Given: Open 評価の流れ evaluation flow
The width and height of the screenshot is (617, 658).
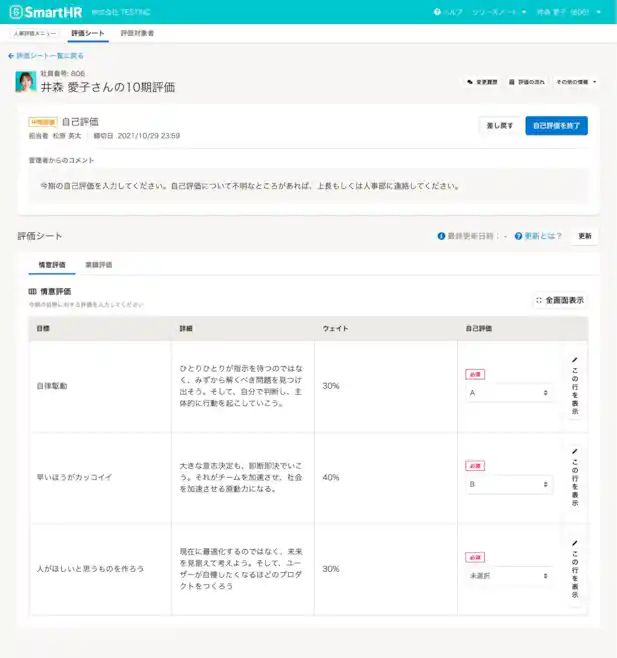Looking at the screenshot, I should coord(527,82).
